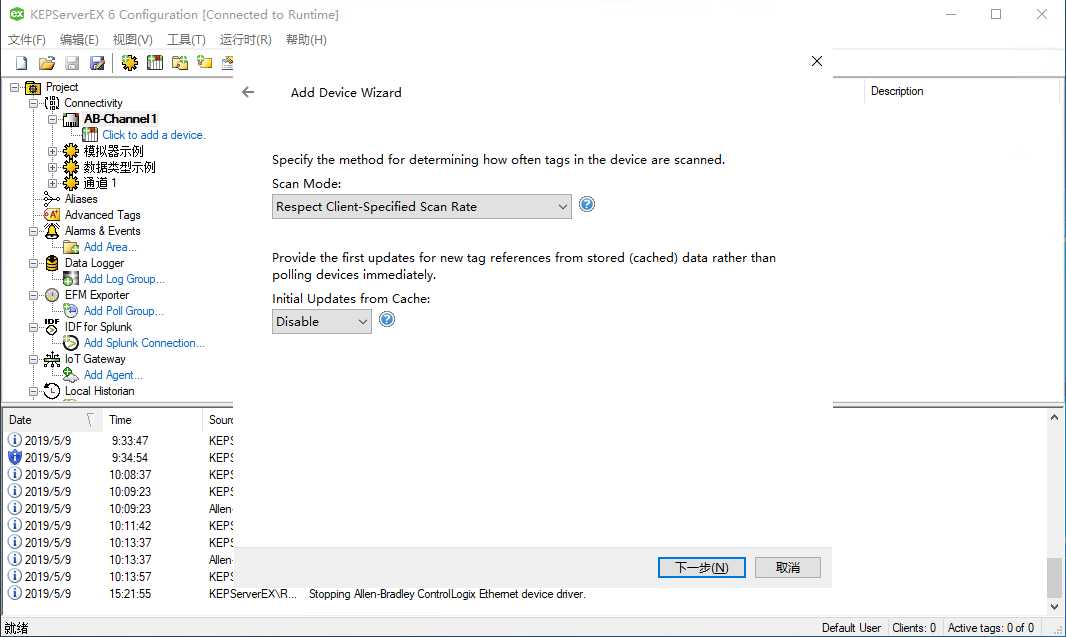Click the Add Poll Group... link

[123, 311]
